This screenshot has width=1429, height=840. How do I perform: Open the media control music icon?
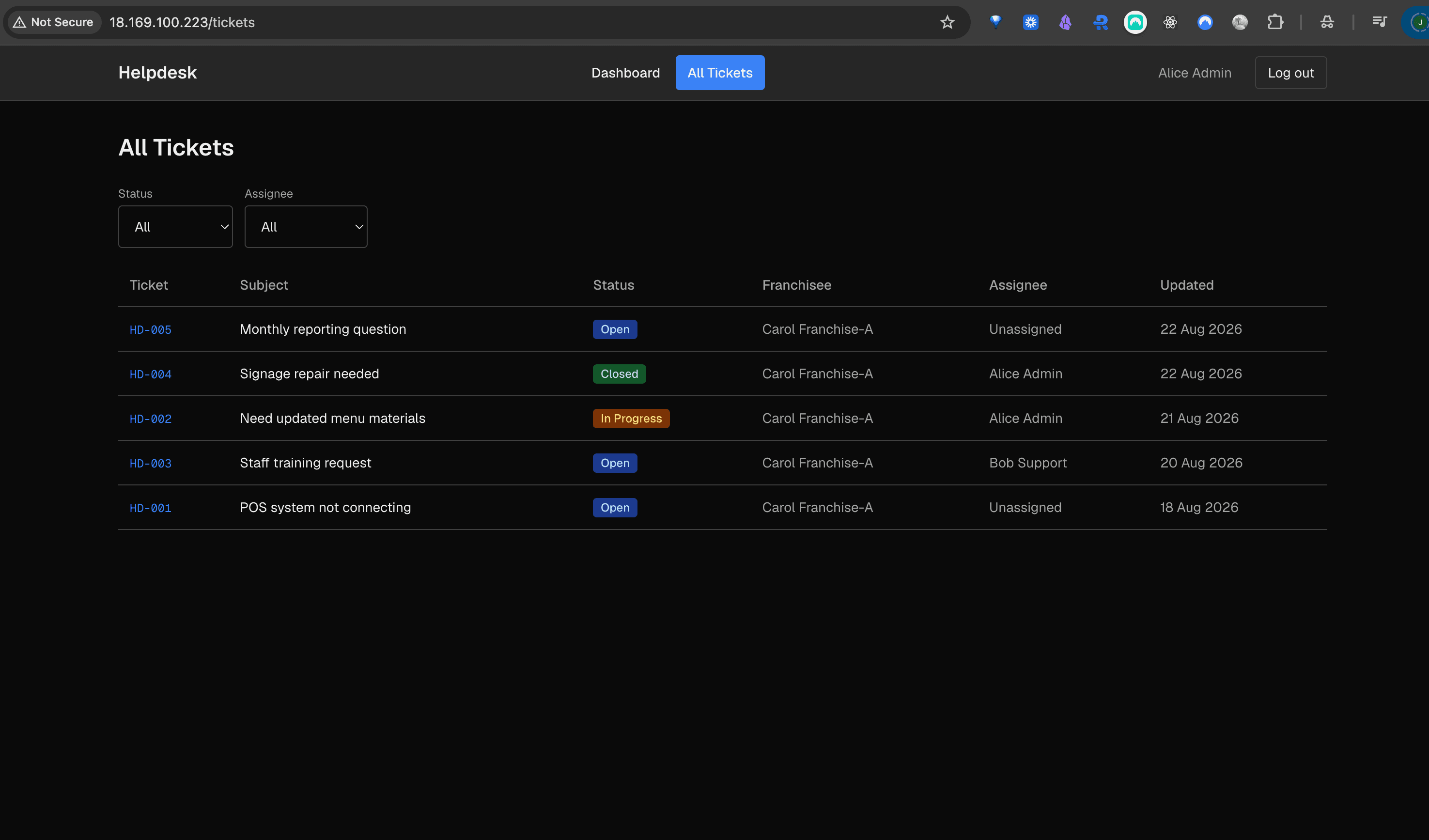1379,22
